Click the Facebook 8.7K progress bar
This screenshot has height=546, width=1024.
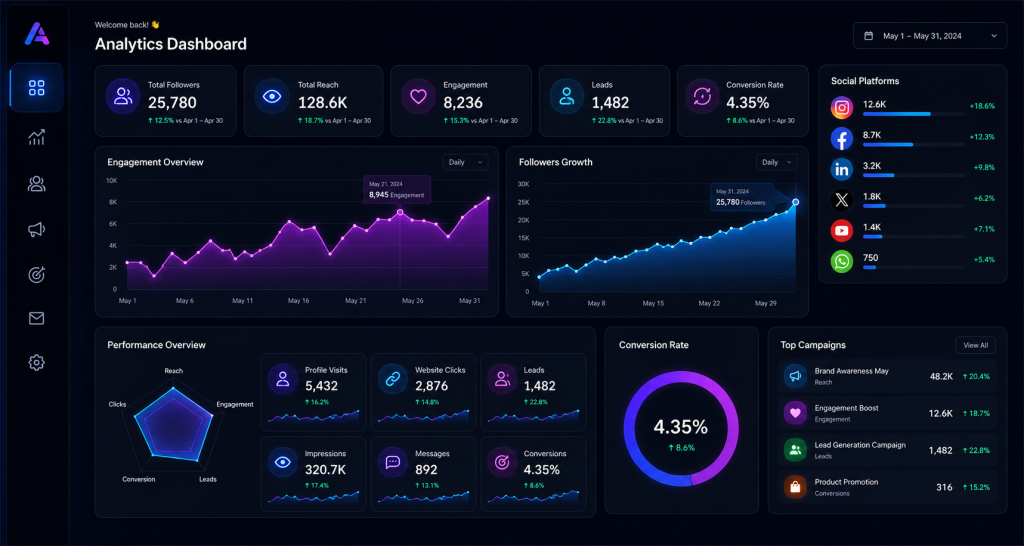tap(914, 144)
